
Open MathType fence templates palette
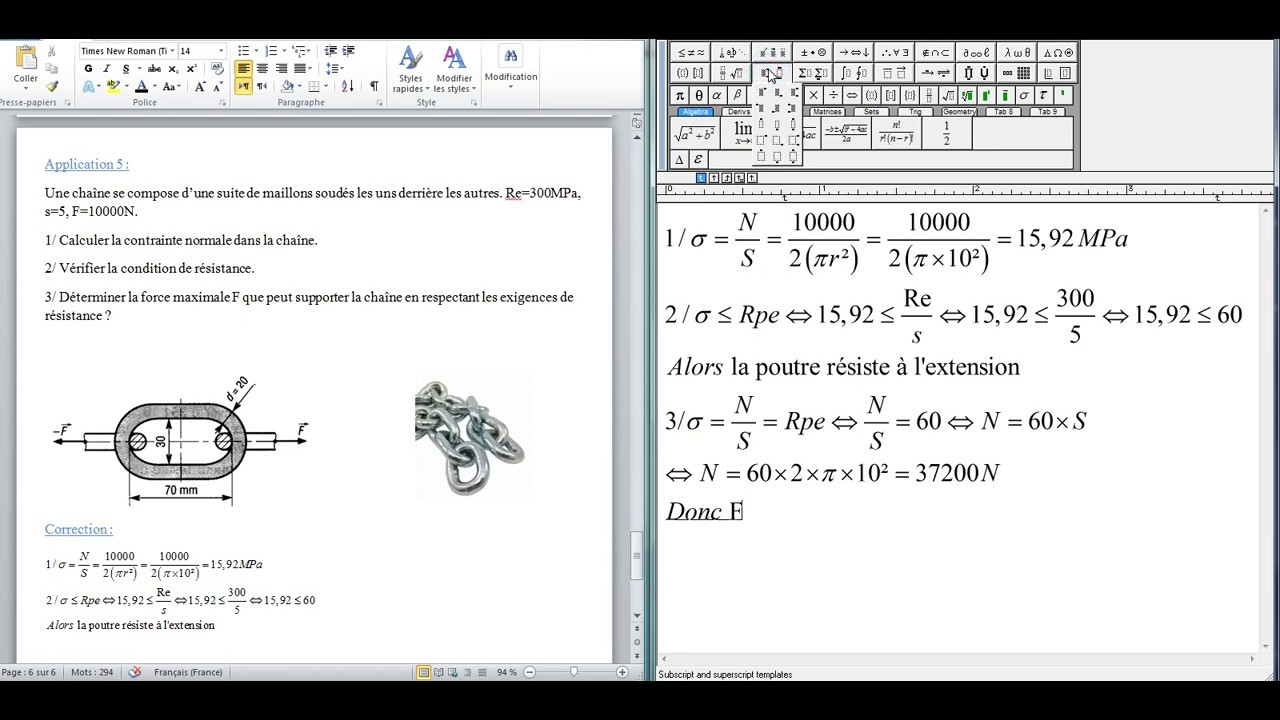click(x=691, y=73)
